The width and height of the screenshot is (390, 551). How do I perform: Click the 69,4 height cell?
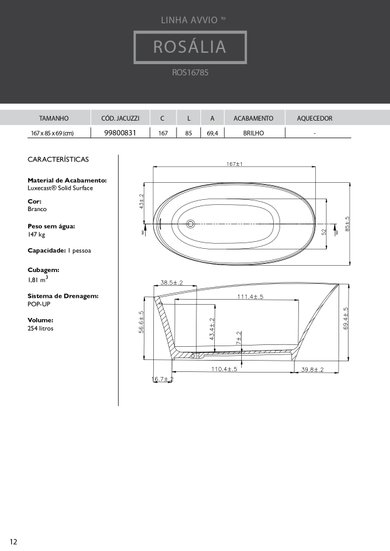coord(212,133)
